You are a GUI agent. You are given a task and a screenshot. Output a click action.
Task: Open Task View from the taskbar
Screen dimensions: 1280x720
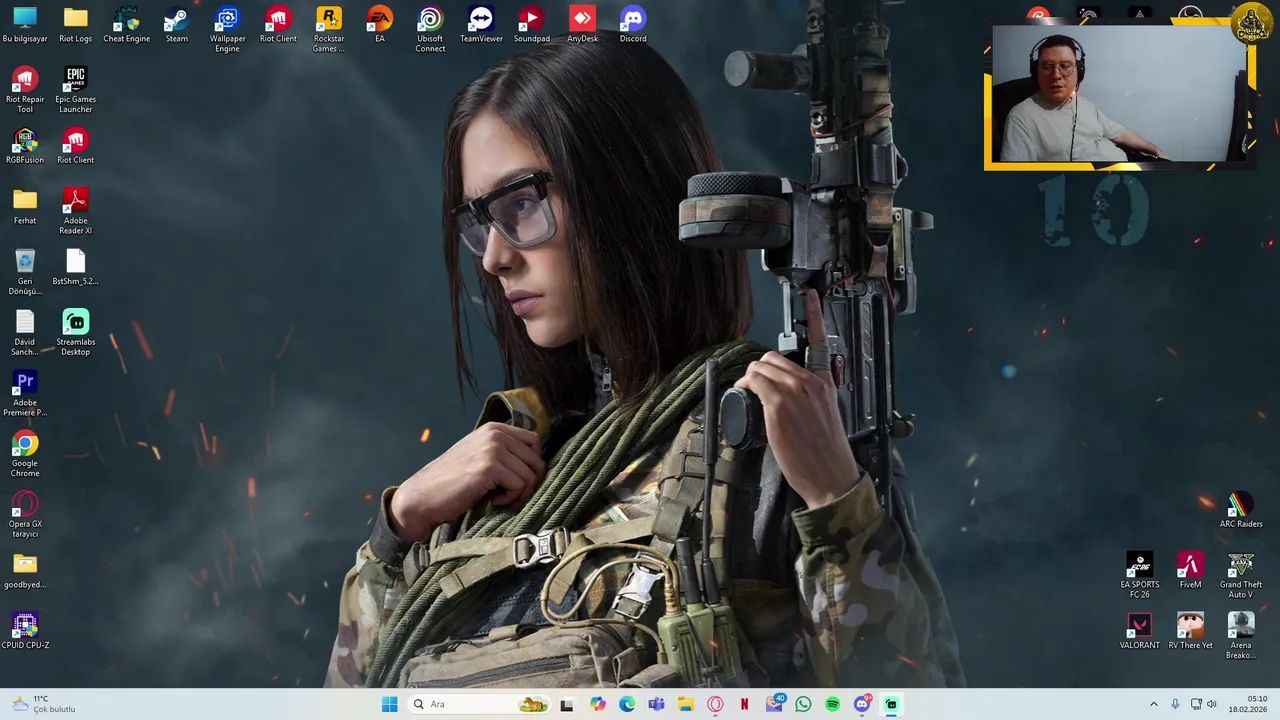(x=567, y=704)
